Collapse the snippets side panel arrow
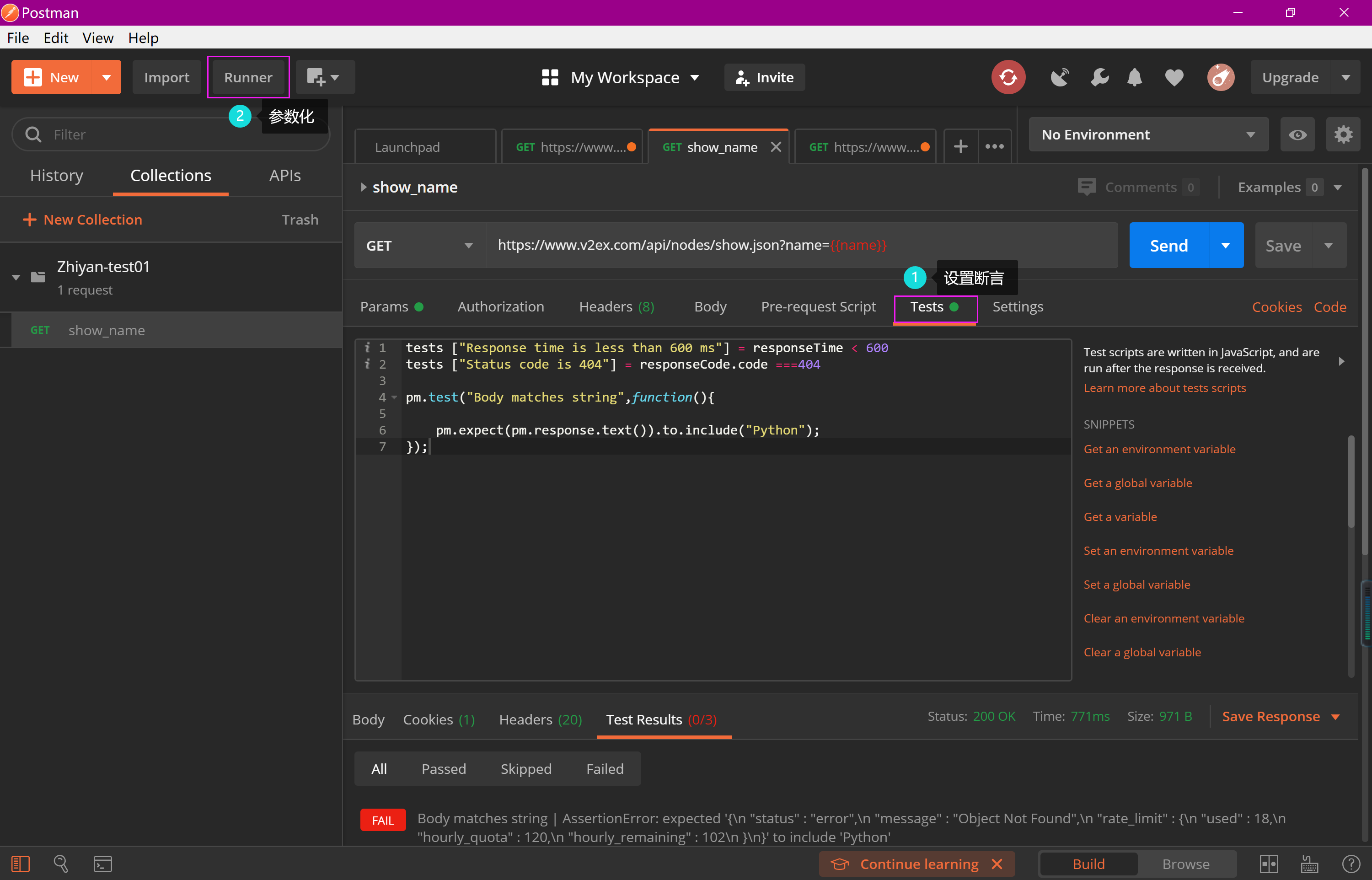Viewport: 1372px width, 880px height. 1341,361
